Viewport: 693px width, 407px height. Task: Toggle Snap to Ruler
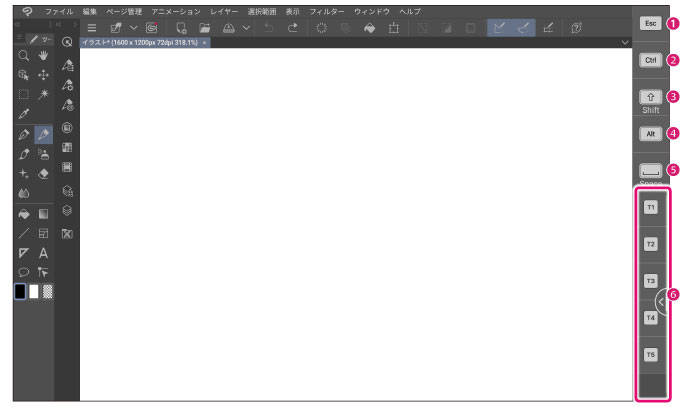coord(499,28)
